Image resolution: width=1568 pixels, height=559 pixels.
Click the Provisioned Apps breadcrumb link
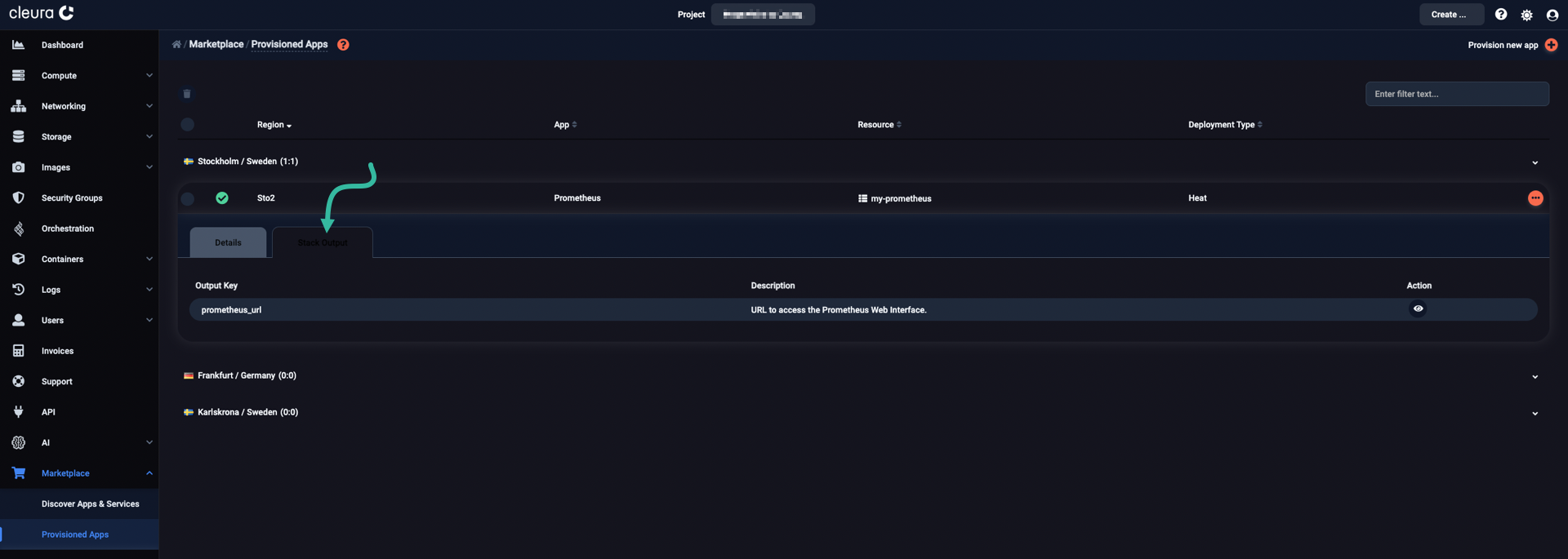click(289, 44)
